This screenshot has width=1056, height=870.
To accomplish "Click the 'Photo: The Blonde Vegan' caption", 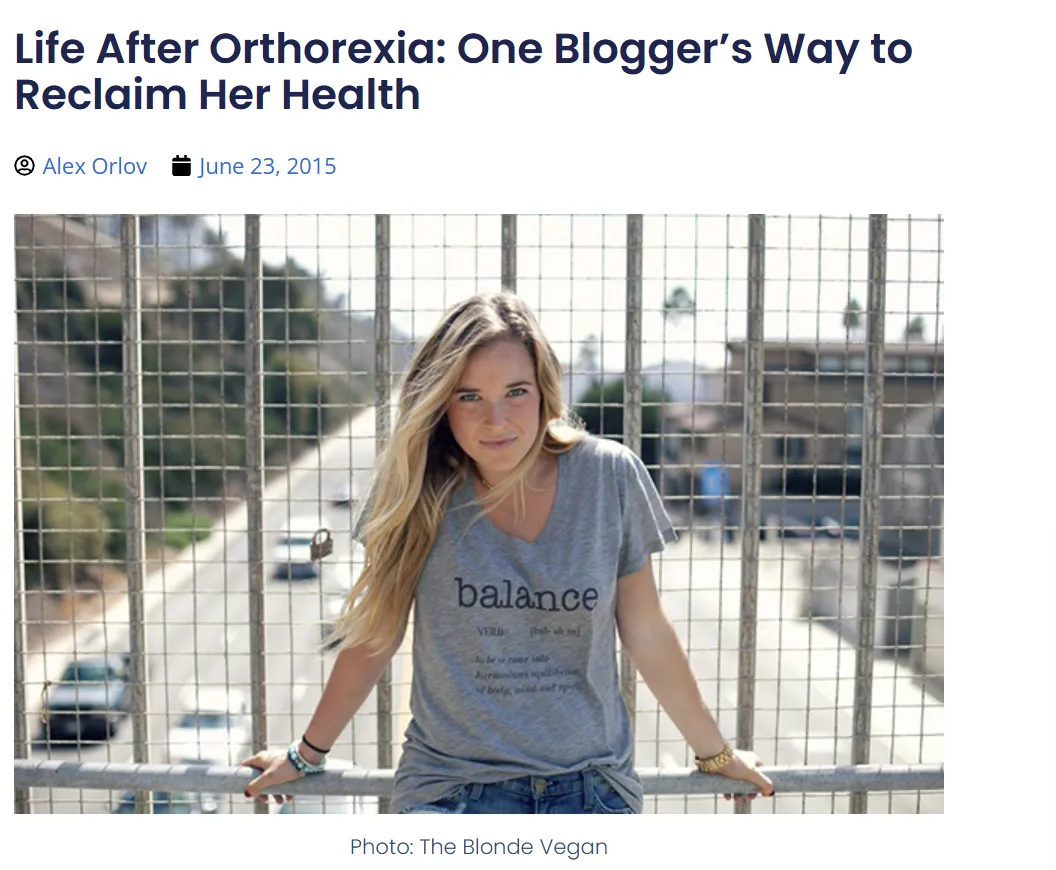I will 479,846.
